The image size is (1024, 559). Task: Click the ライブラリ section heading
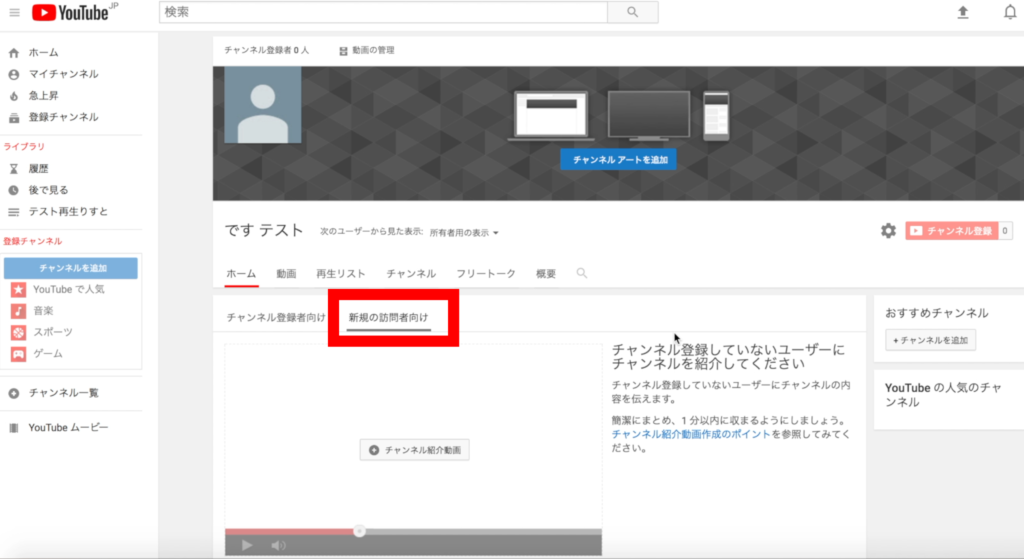click(x=24, y=147)
